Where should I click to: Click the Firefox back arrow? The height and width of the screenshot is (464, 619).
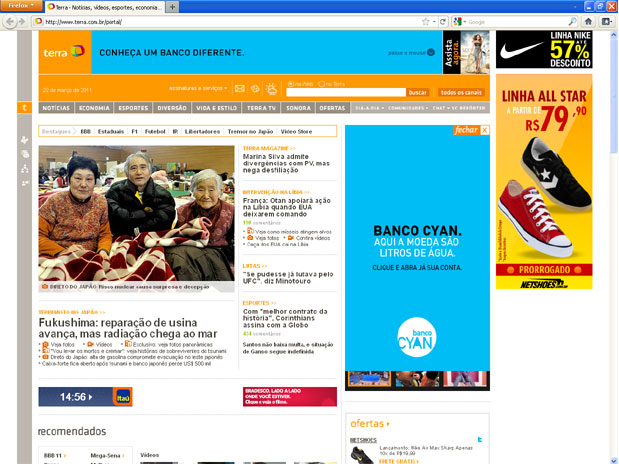pyautogui.click(x=10, y=21)
